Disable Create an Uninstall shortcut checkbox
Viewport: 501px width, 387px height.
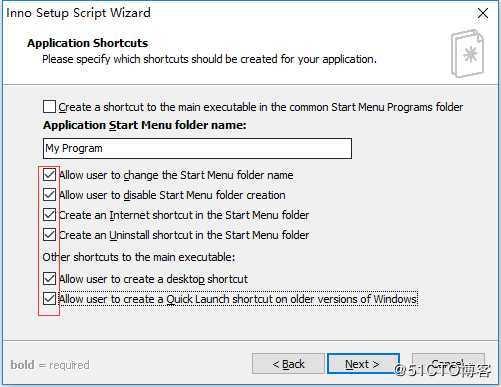pos(49,235)
